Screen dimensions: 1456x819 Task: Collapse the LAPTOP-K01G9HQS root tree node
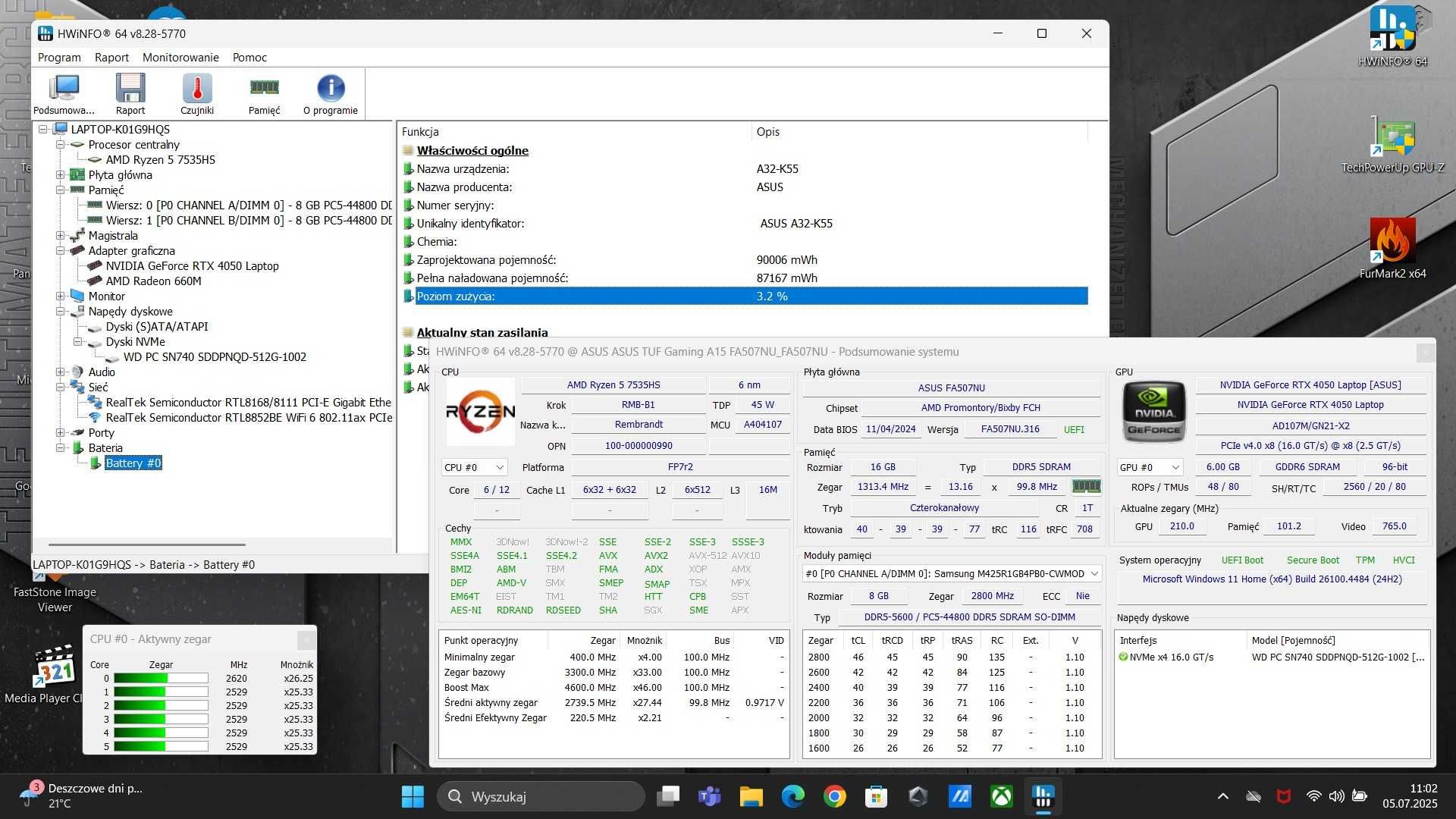pyautogui.click(x=43, y=130)
